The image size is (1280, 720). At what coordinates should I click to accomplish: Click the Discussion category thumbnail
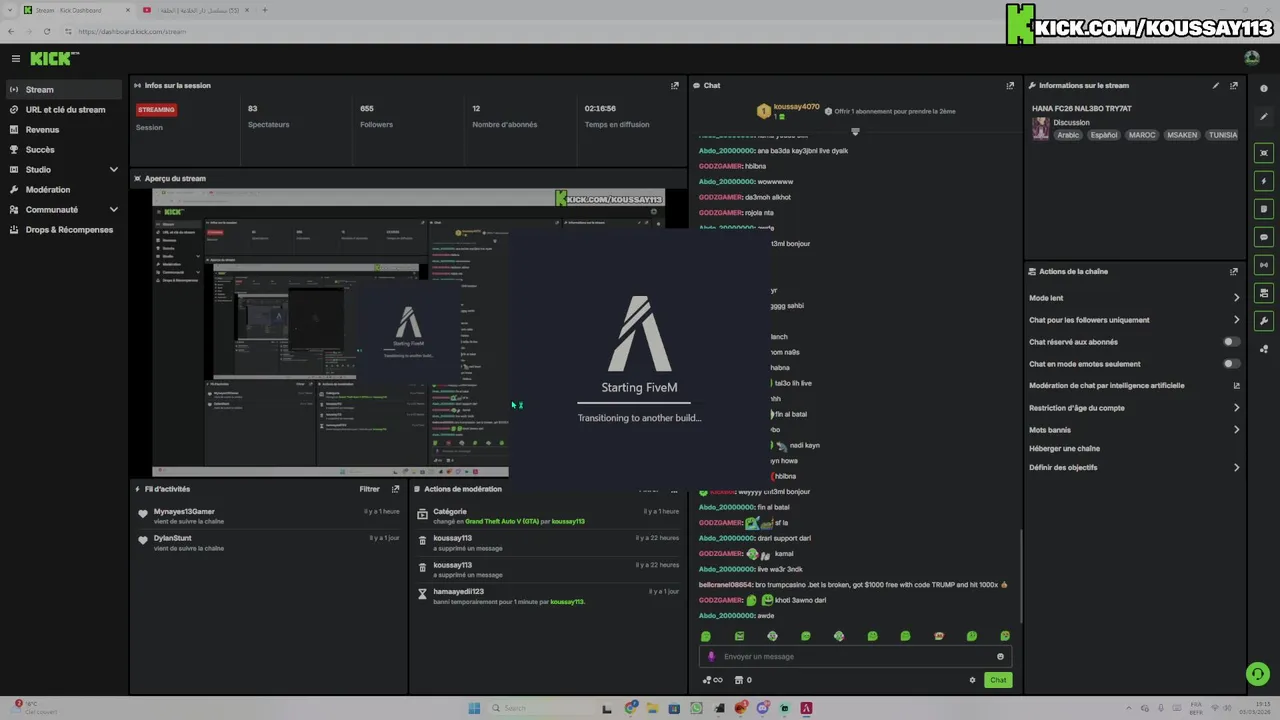click(x=1041, y=129)
